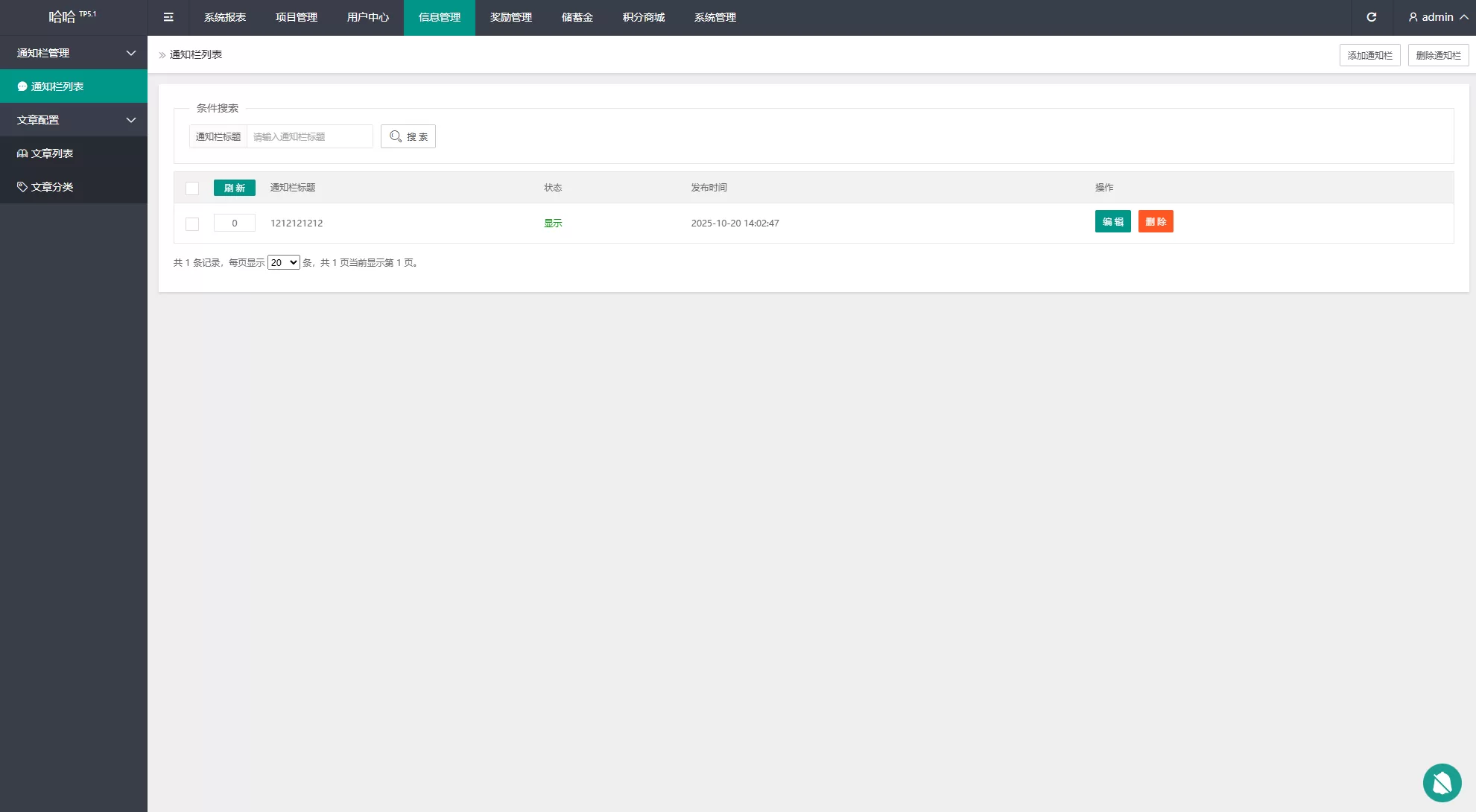Toggle the select-all header checkbox
The width and height of the screenshot is (1476, 812).
pyautogui.click(x=192, y=188)
